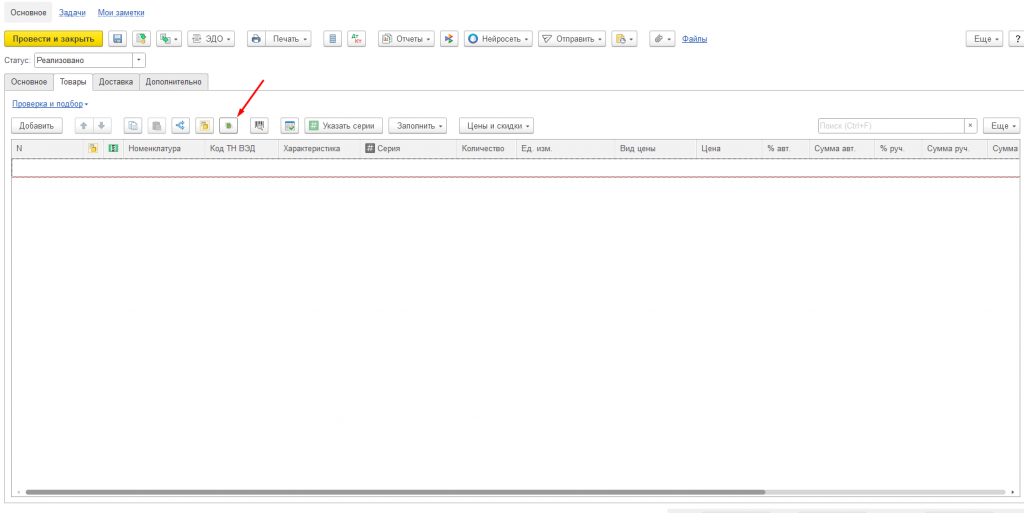Viewport: 1024px width, 513px height.
Task: Click the Сумма руч. column header
Action: [954, 149]
